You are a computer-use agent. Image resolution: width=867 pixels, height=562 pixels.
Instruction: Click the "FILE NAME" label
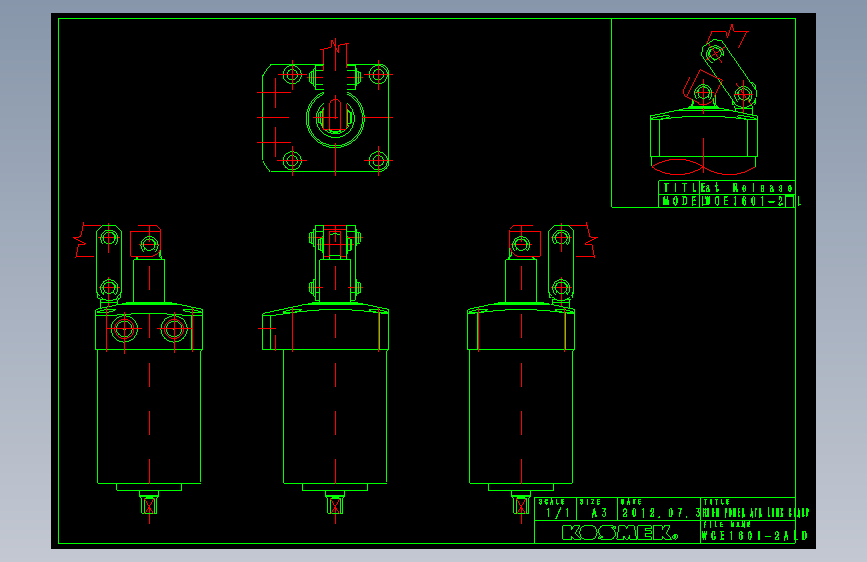click(727, 524)
